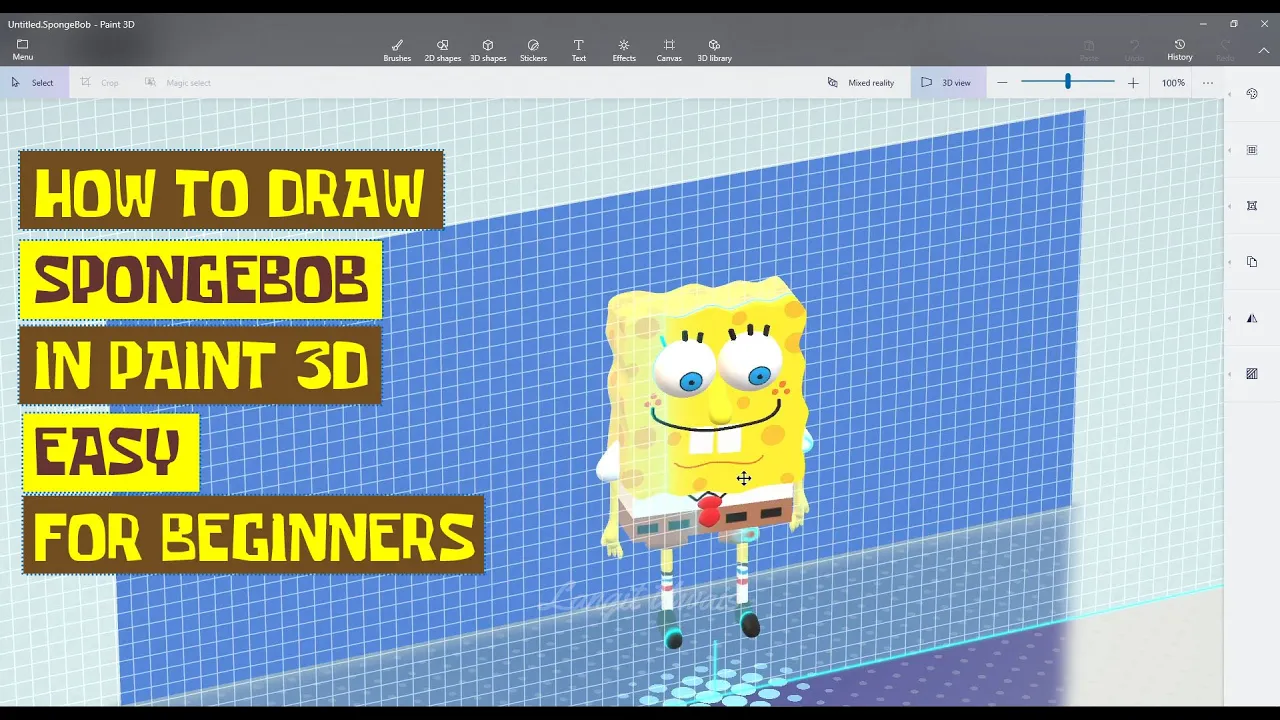Activate the Select tool
The width and height of the screenshot is (1280, 720).
pos(33,83)
